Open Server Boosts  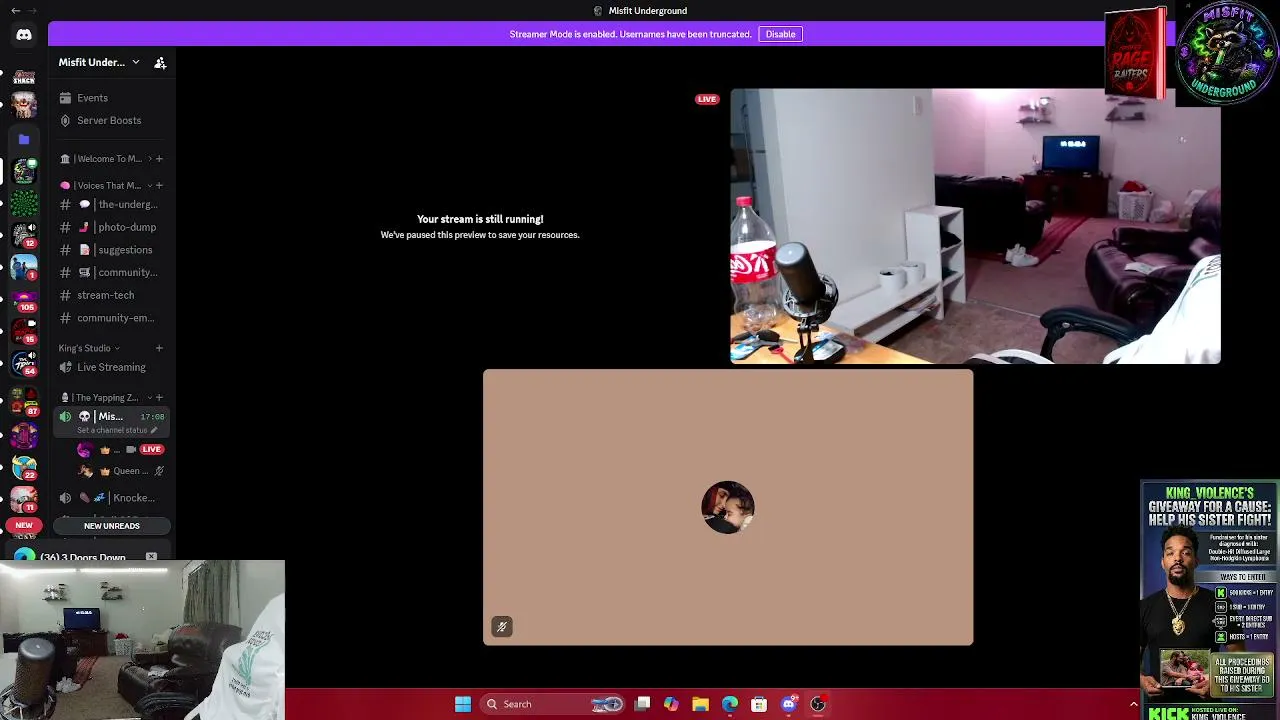click(112, 120)
